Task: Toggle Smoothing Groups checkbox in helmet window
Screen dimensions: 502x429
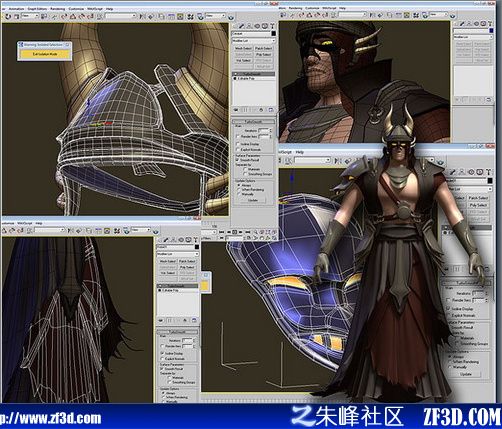Action: [245, 174]
